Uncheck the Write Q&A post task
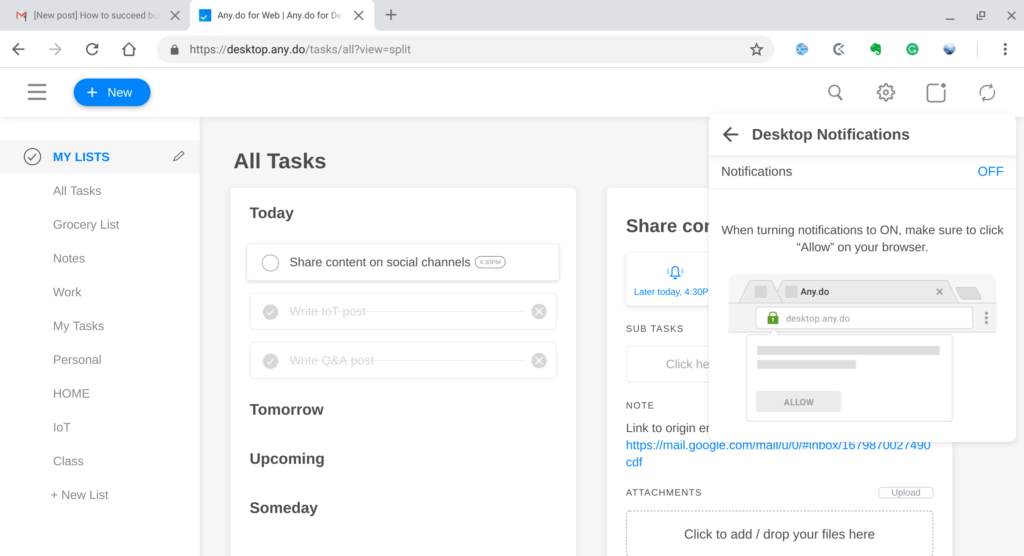This screenshot has width=1024, height=556. (270, 361)
